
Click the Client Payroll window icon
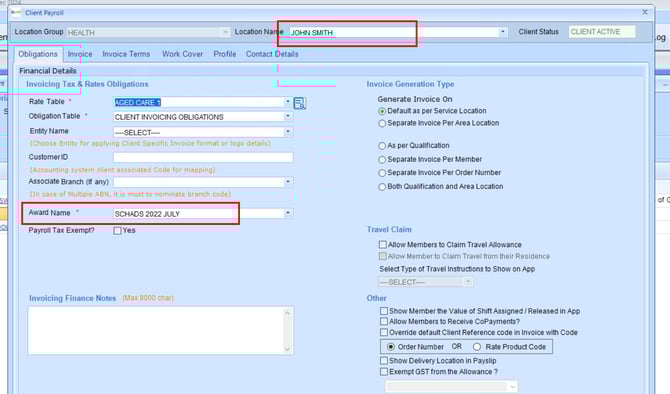tap(16, 13)
